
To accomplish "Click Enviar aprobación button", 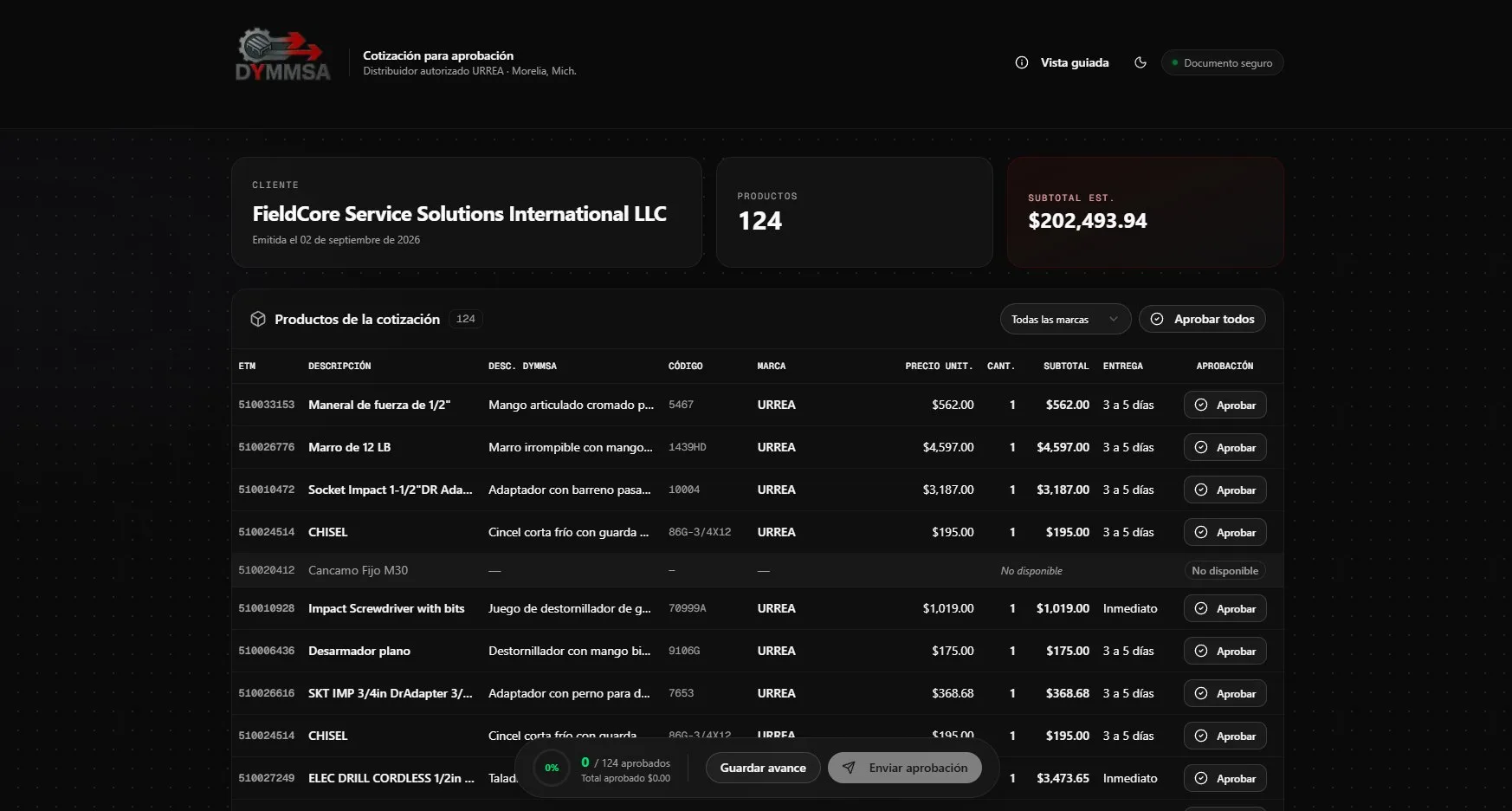I will (x=904, y=768).
